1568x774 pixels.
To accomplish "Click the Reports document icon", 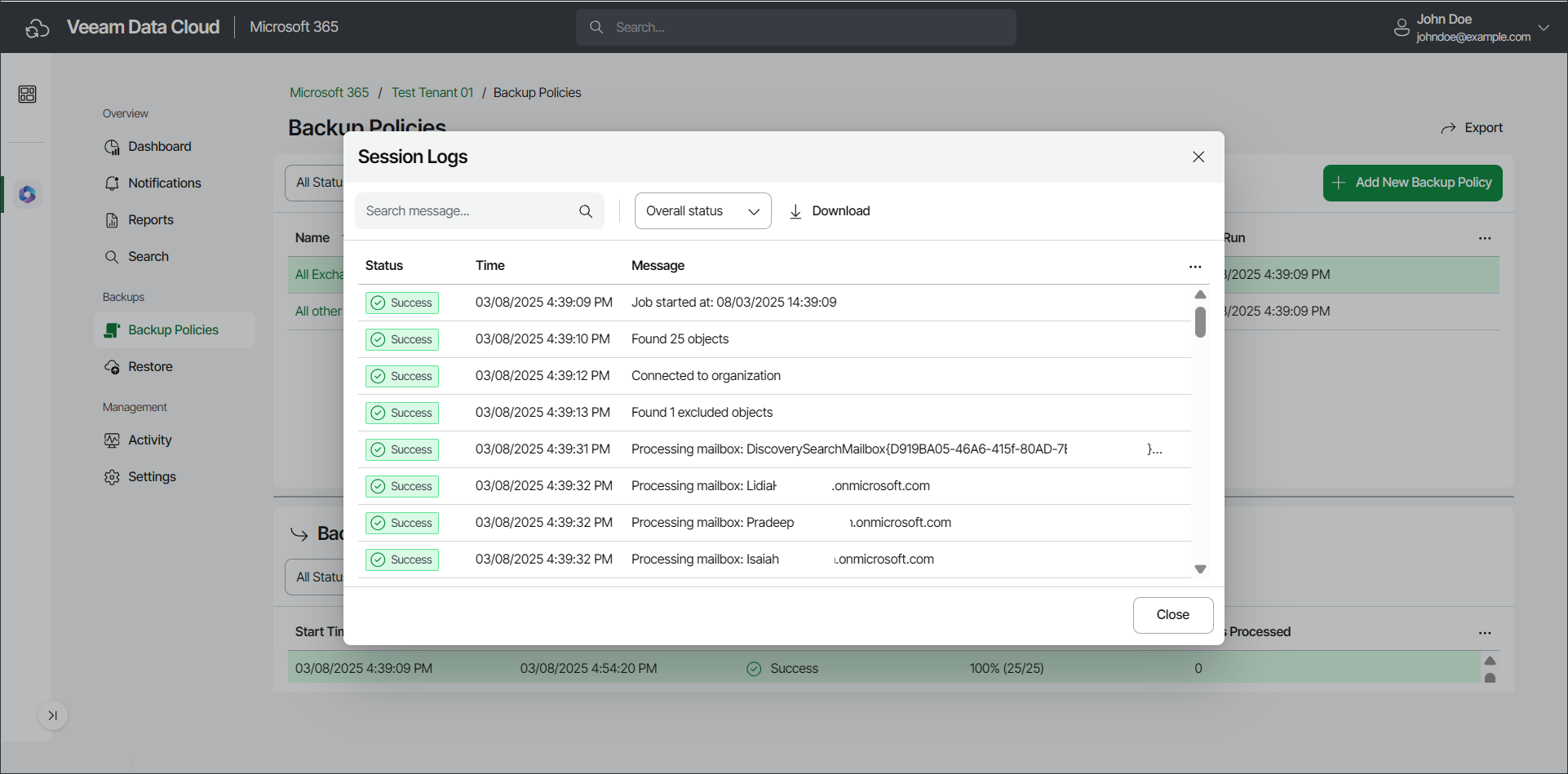I will (x=112, y=220).
